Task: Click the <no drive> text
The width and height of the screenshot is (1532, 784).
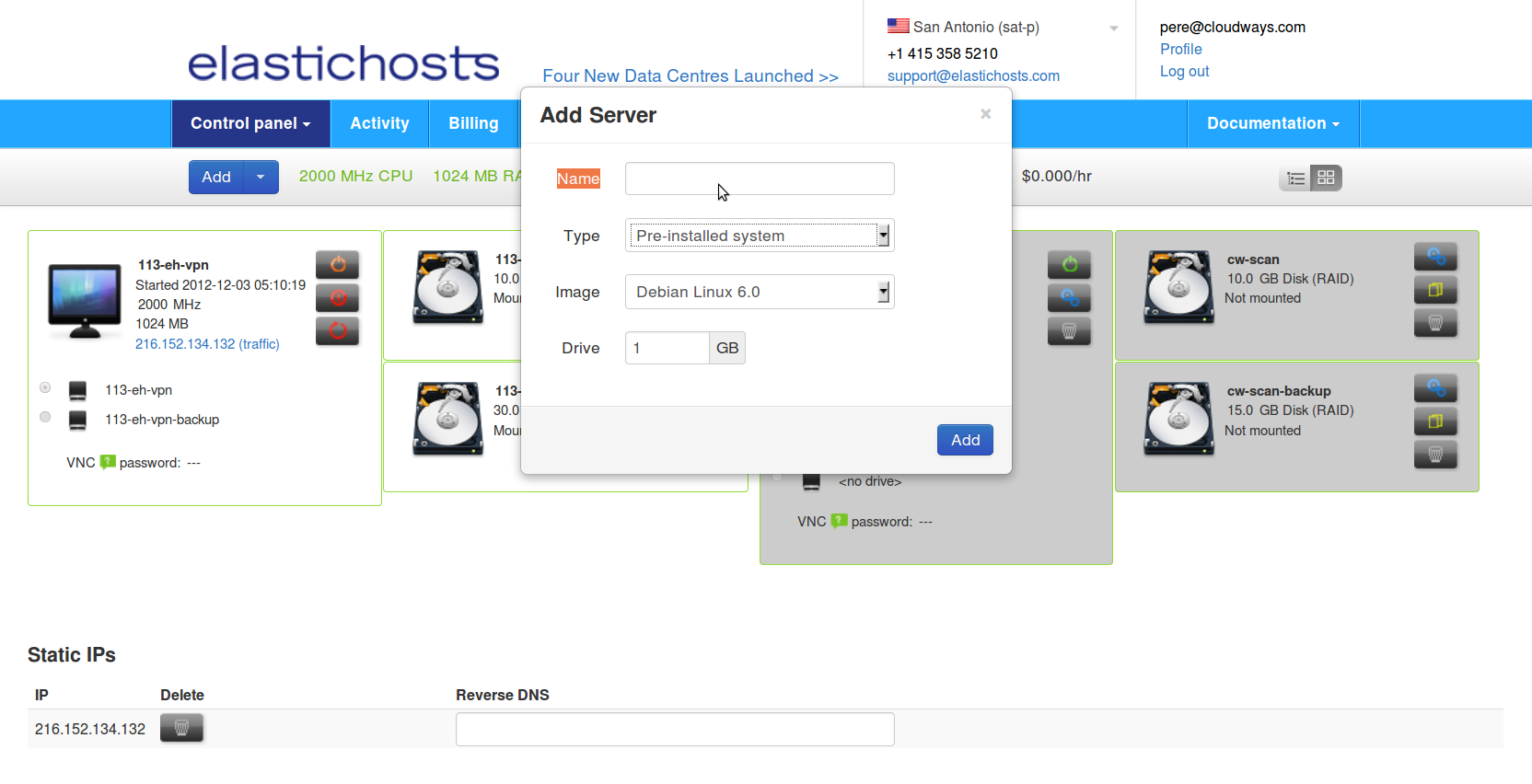Action: pos(870,481)
